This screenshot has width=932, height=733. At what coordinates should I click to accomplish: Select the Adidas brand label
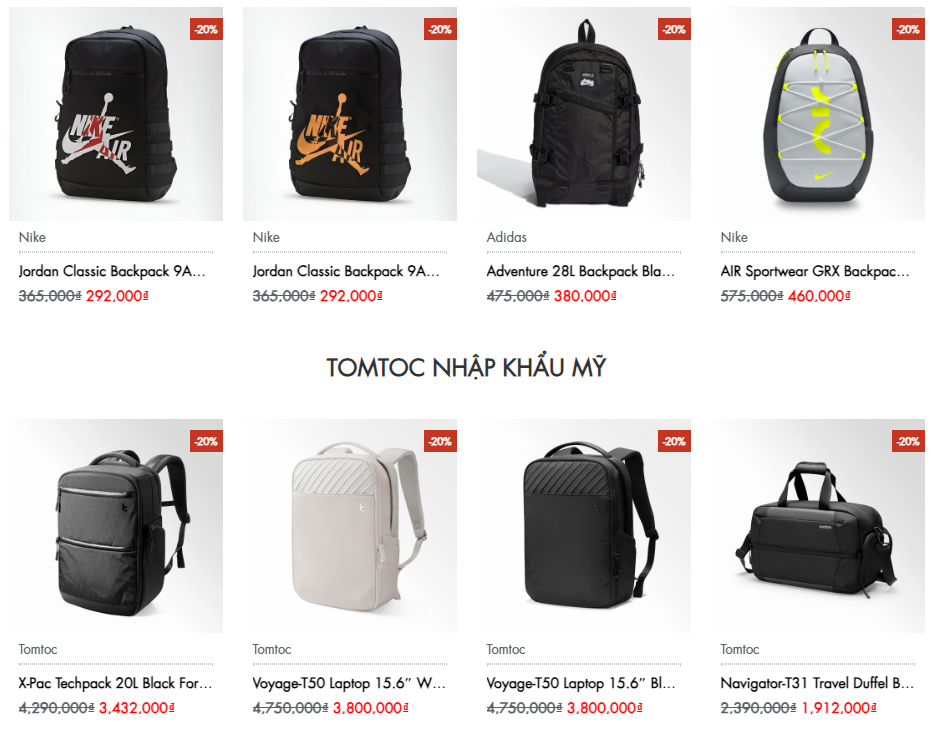[x=506, y=237]
